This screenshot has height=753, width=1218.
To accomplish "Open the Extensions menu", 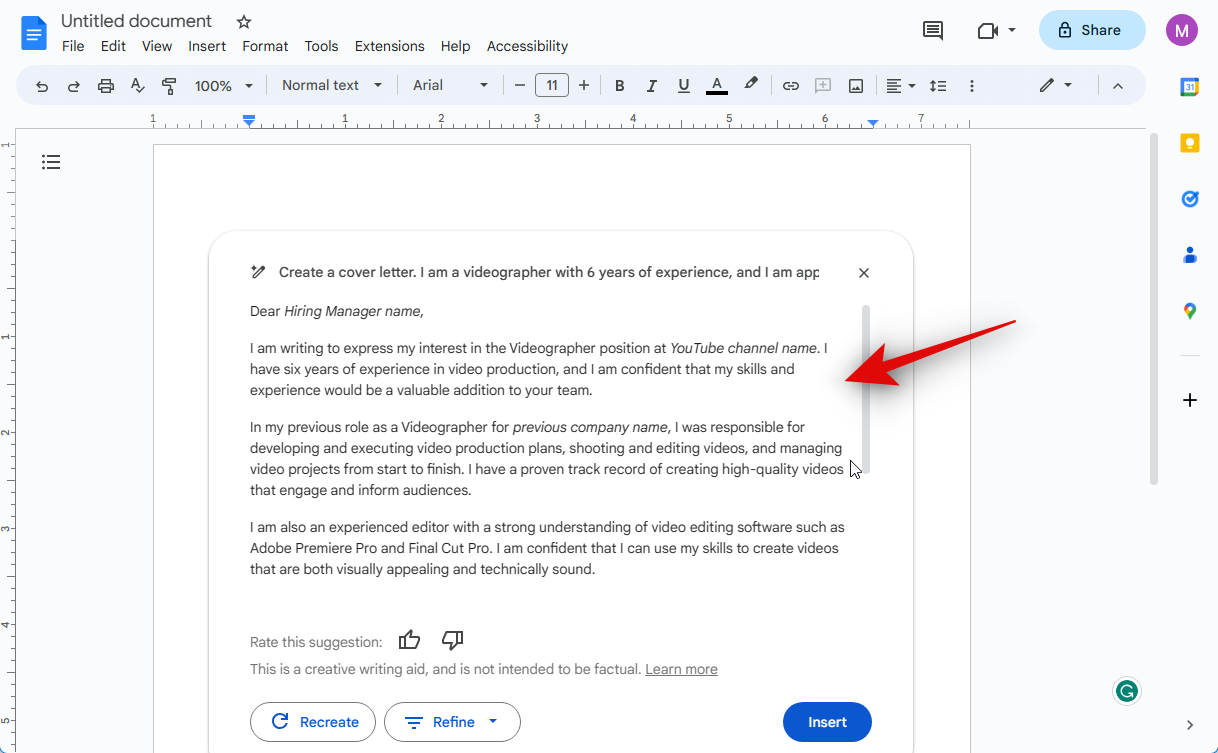I will [x=389, y=46].
